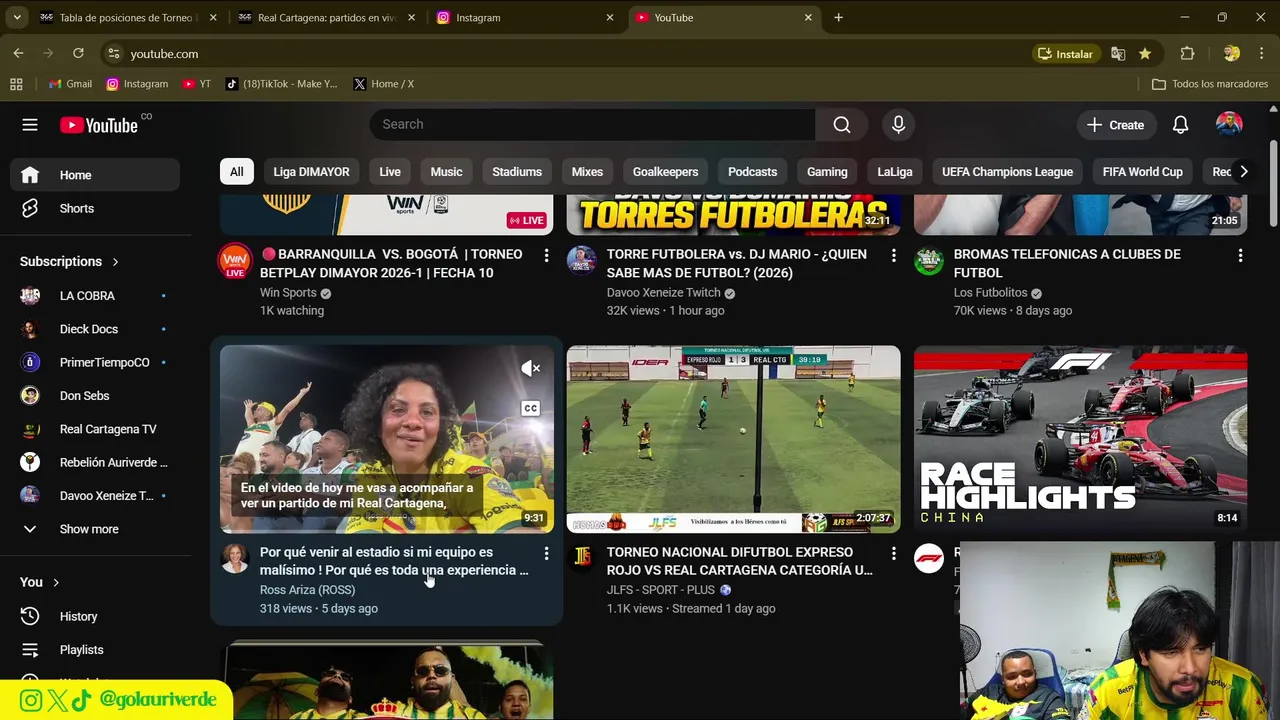Expand the Subscriptions section
1280x720 pixels.
(69, 261)
